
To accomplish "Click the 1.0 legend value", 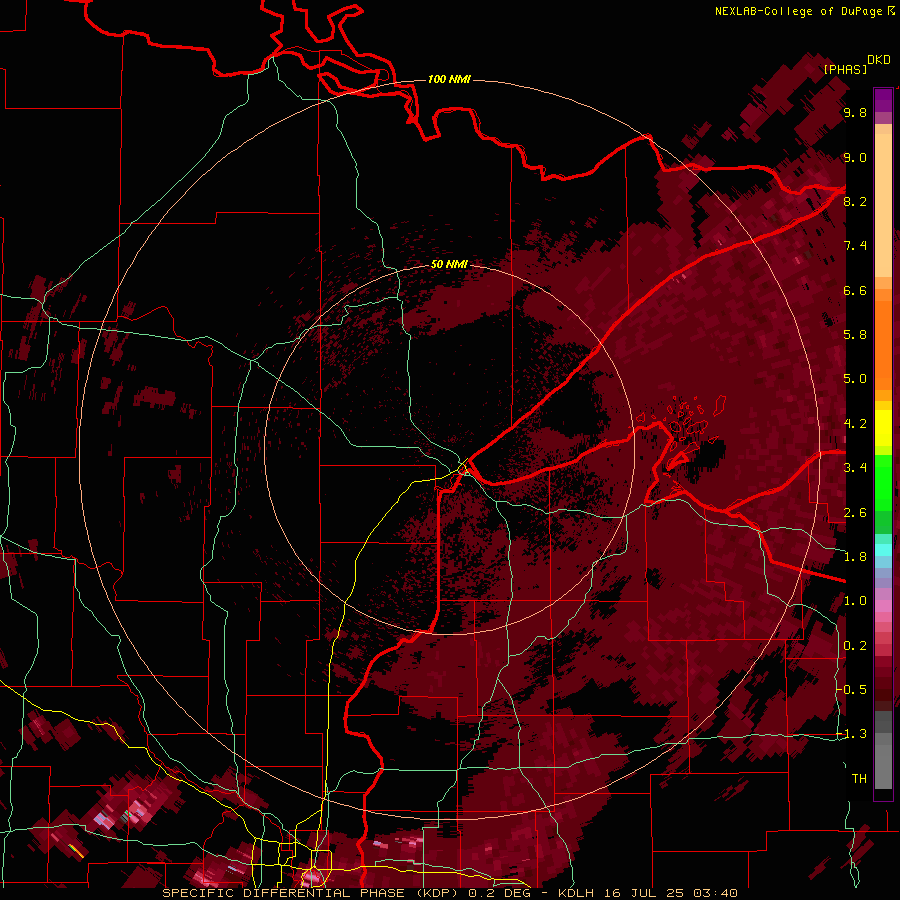I will click(x=855, y=600).
